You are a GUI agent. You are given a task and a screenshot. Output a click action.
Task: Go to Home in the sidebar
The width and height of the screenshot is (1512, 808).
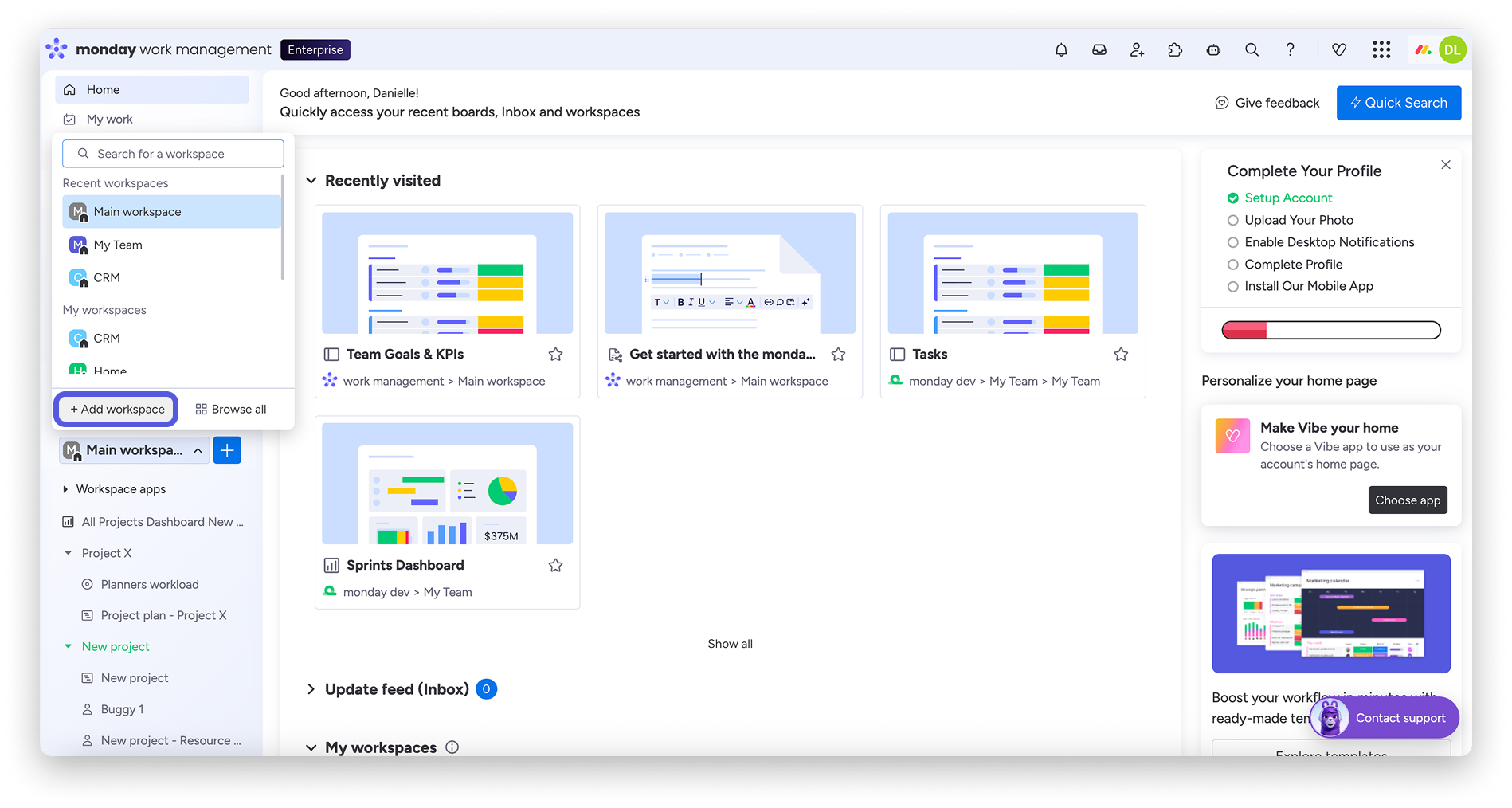pyautogui.click(x=151, y=90)
